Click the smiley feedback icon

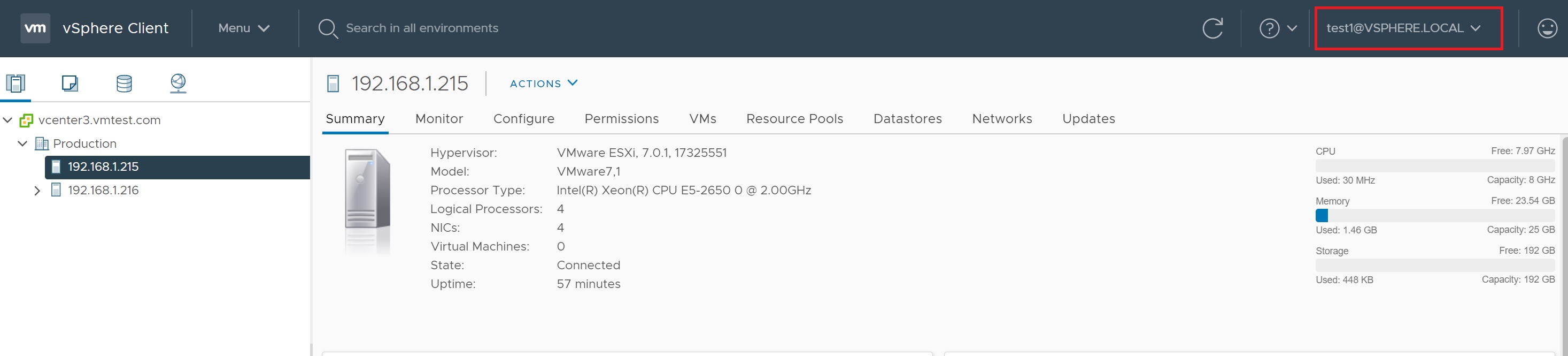coord(1547,28)
